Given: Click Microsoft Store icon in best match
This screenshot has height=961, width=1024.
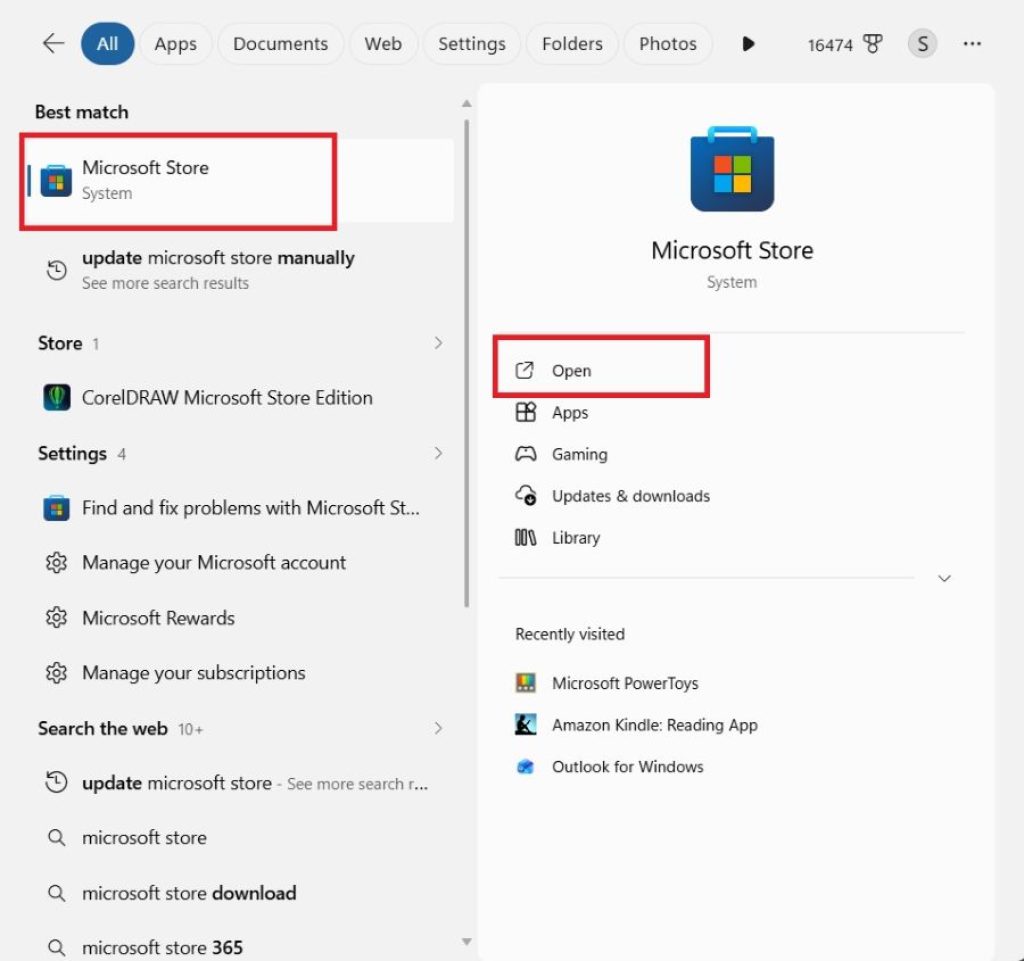Looking at the screenshot, I should (56, 181).
